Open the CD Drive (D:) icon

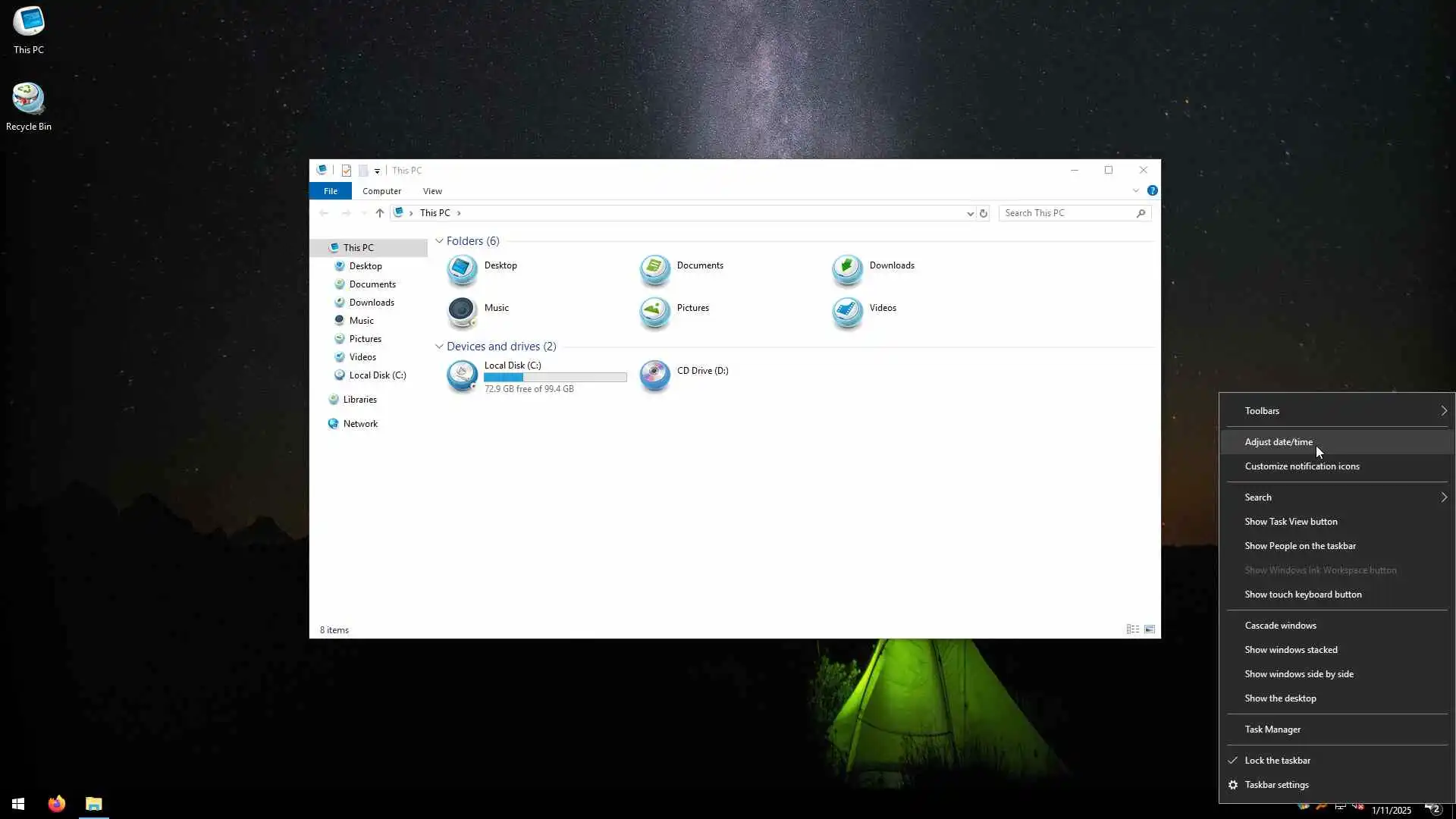pyautogui.click(x=654, y=374)
